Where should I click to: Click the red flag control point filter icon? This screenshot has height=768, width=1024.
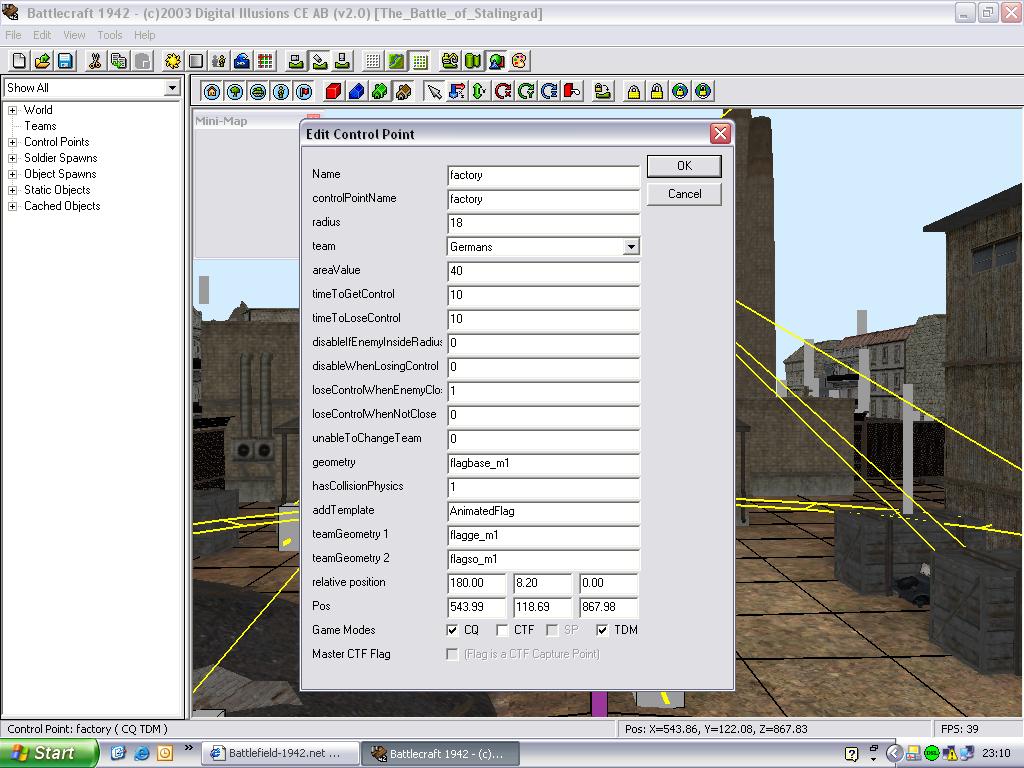coord(304,91)
